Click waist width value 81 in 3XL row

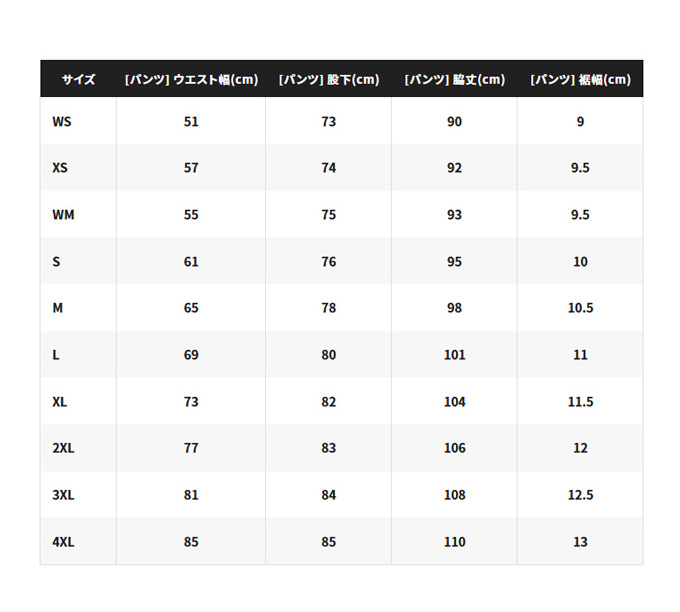pyautogui.click(x=191, y=495)
